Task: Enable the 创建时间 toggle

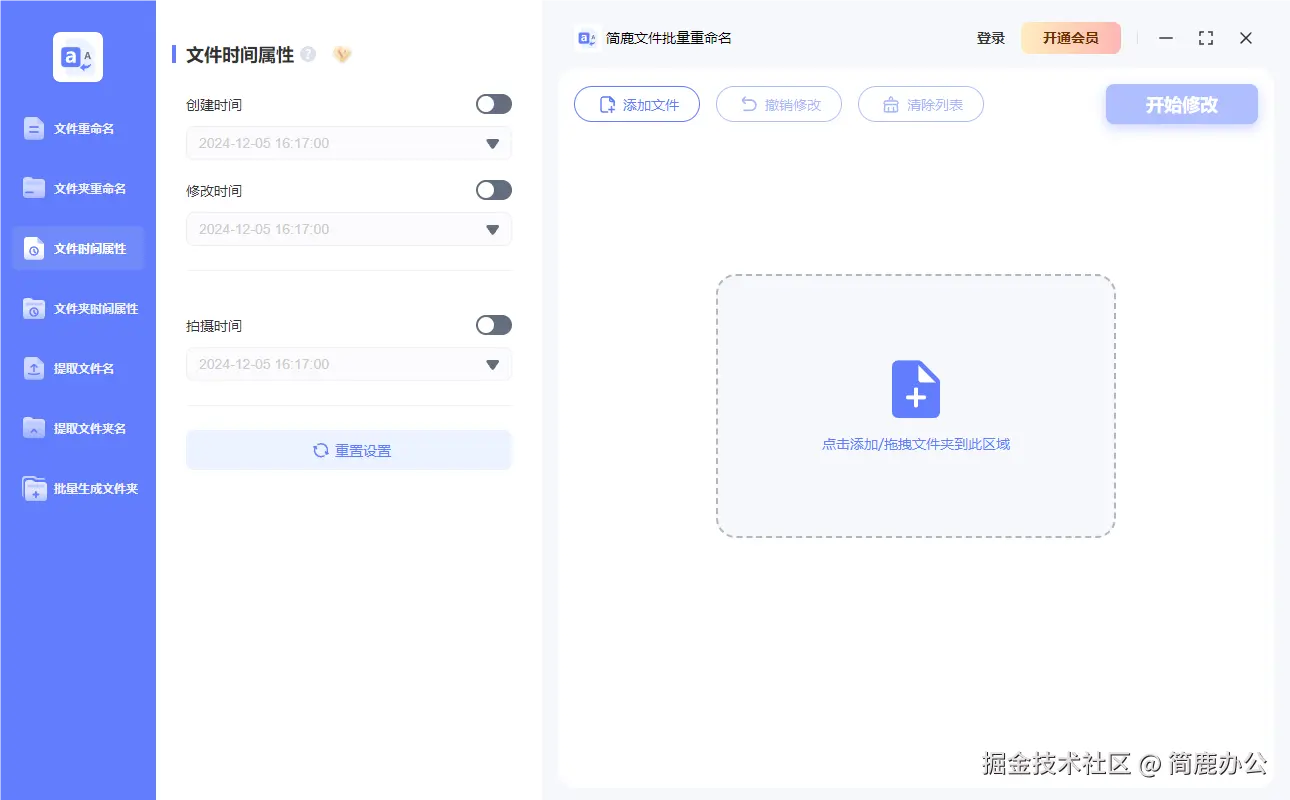Action: (493, 103)
